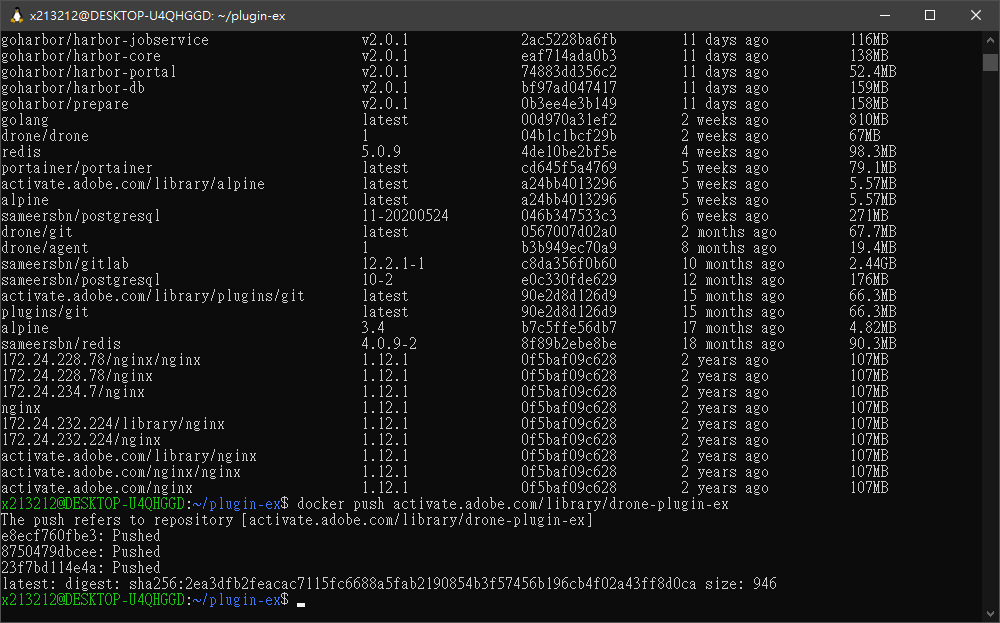Minimize the terminal window
1000x623 pixels.
(885, 15)
